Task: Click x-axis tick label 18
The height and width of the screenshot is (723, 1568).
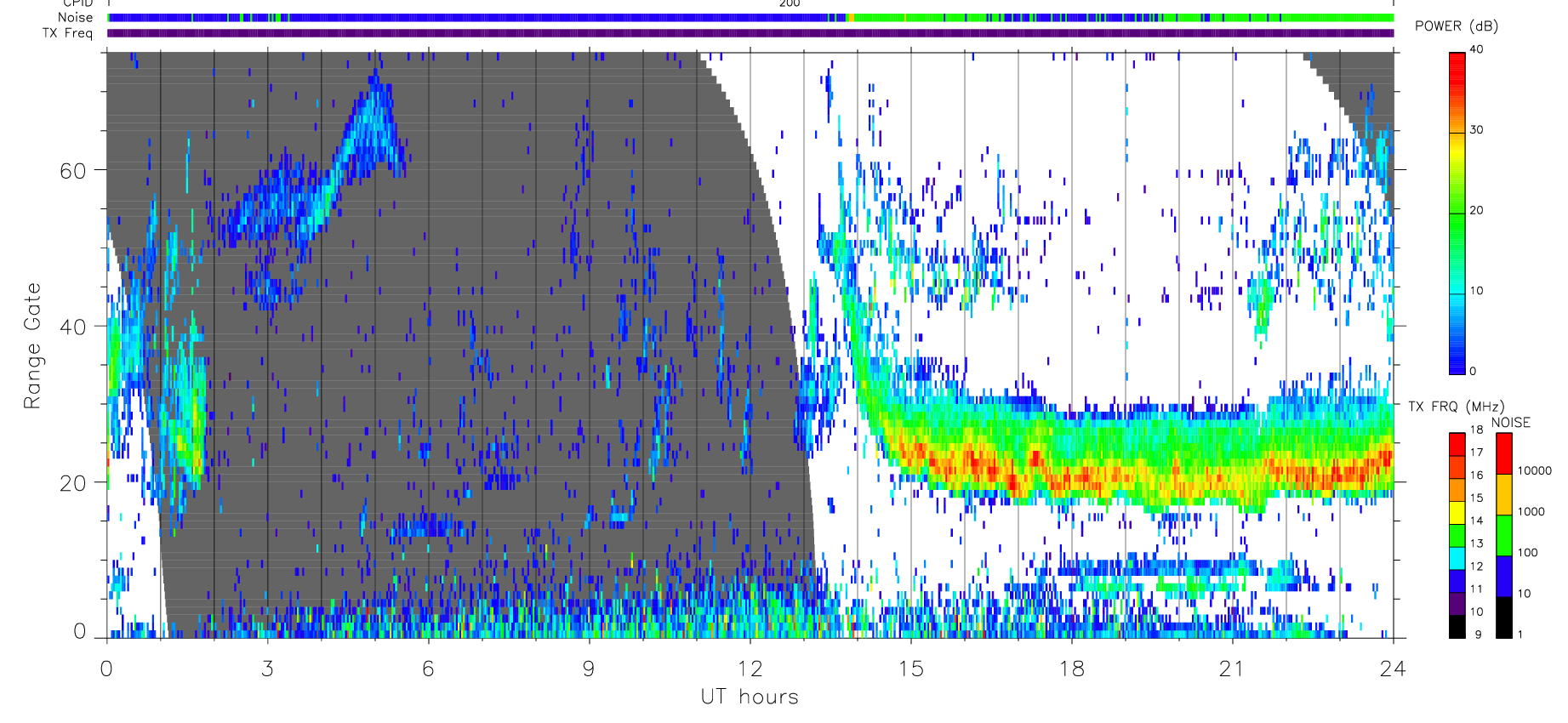Action: click(x=1071, y=669)
